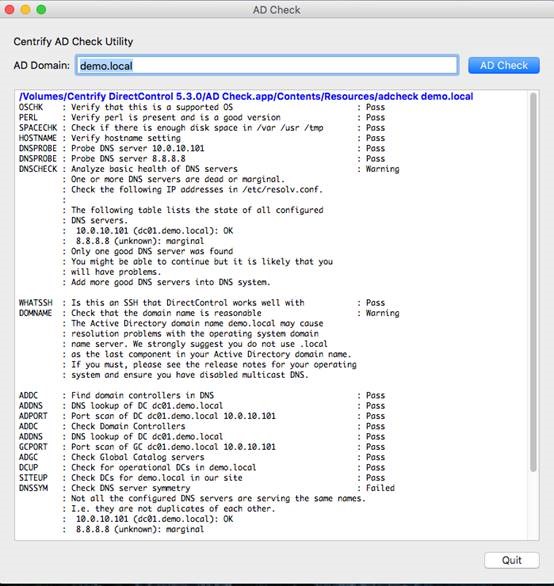Click the DNSCHECK Warning status text

382,169
